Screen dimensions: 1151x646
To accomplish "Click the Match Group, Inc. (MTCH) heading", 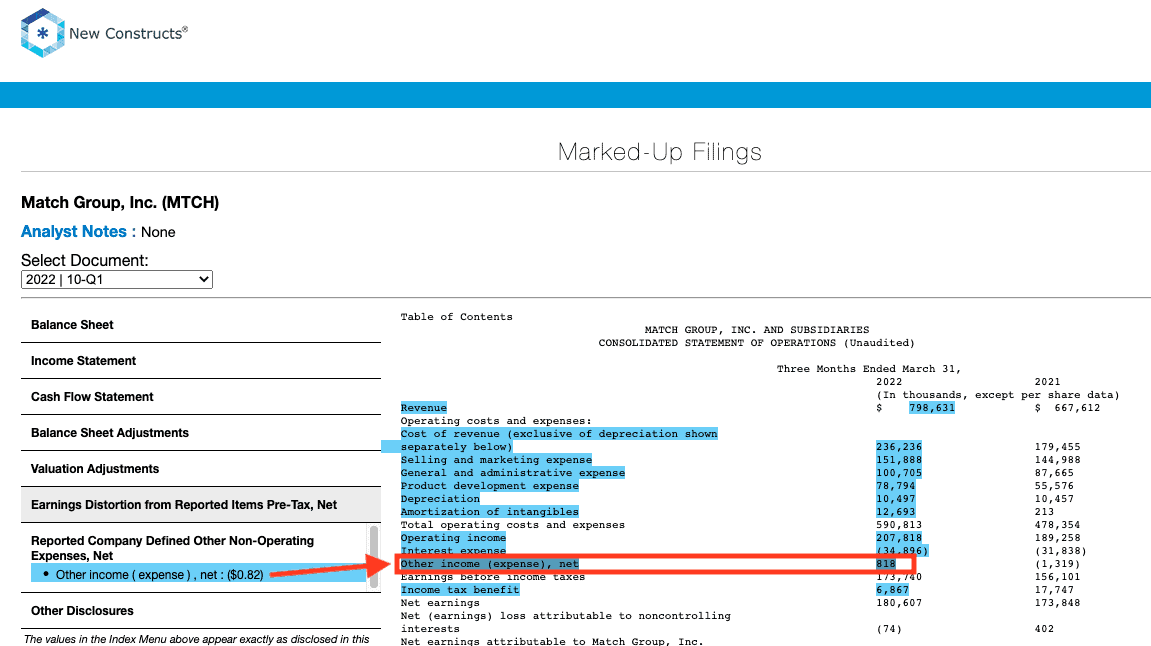I will tap(120, 203).
